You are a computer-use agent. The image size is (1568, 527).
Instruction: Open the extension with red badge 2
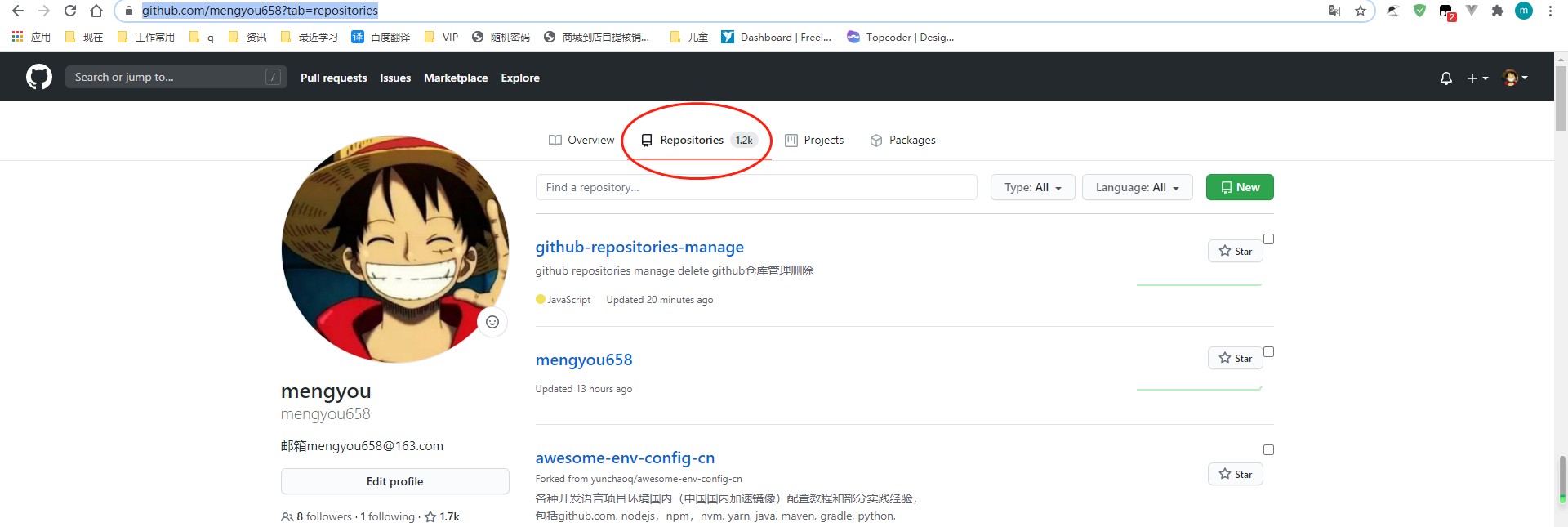1446,12
